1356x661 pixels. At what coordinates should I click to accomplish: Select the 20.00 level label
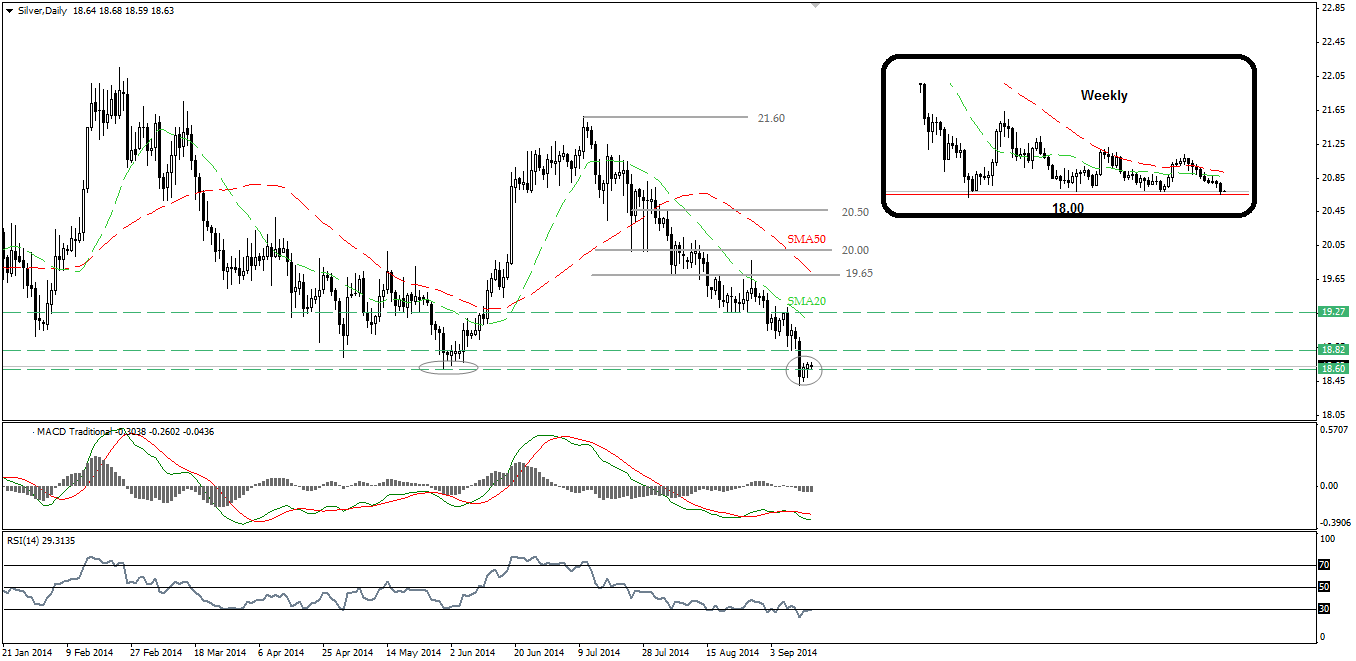(x=855, y=250)
